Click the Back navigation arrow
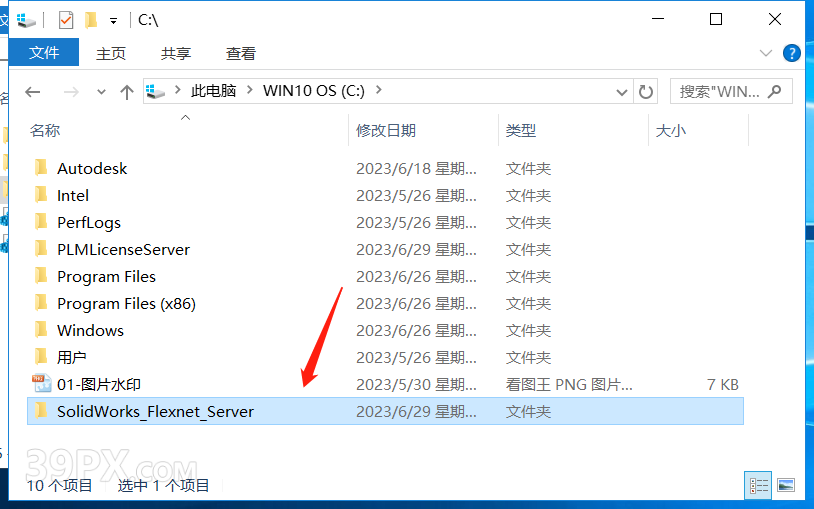814x509 pixels. (33, 91)
